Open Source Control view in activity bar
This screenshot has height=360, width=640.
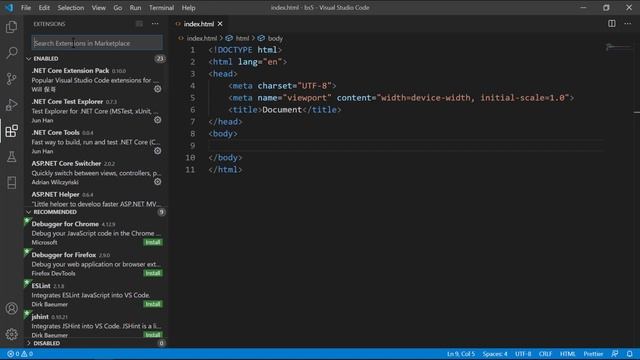coord(11,79)
